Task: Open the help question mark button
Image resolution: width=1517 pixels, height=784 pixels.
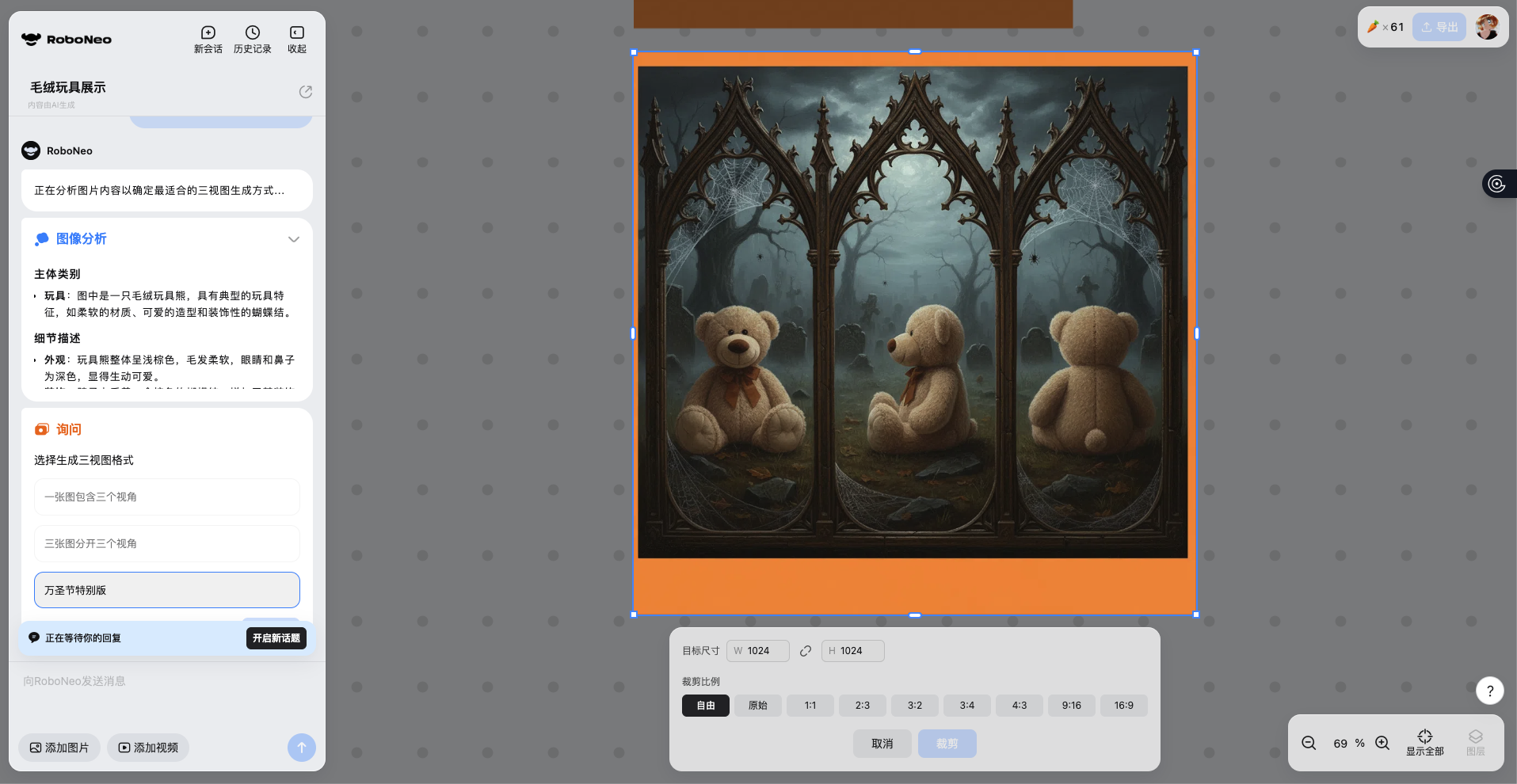Action: [x=1489, y=691]
